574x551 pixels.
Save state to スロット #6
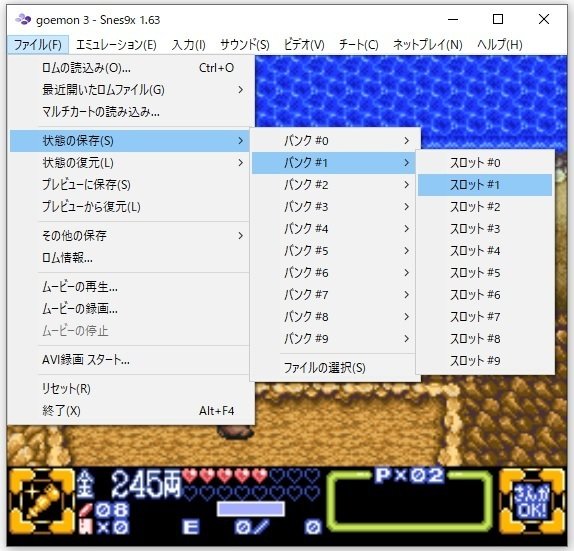485,294
